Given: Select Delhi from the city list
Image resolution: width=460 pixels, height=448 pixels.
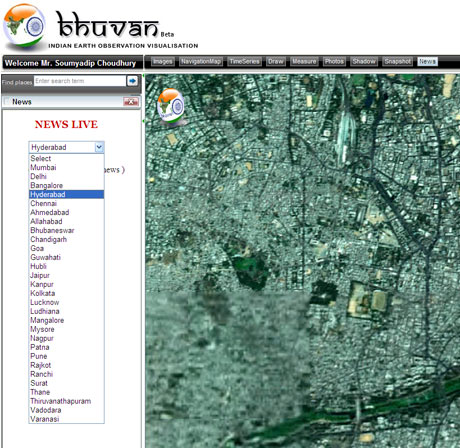Looking at the screenshot, I should coord(67,176).
